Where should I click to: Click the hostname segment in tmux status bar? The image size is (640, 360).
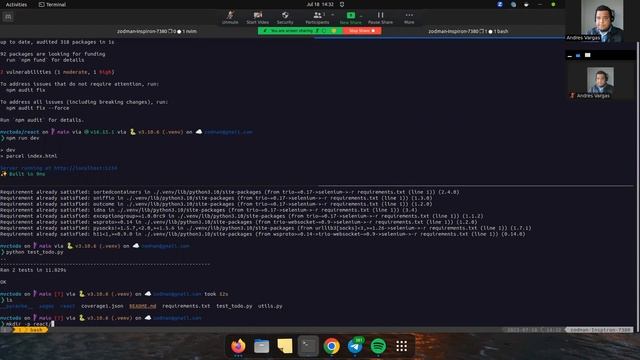coord(600,330)
